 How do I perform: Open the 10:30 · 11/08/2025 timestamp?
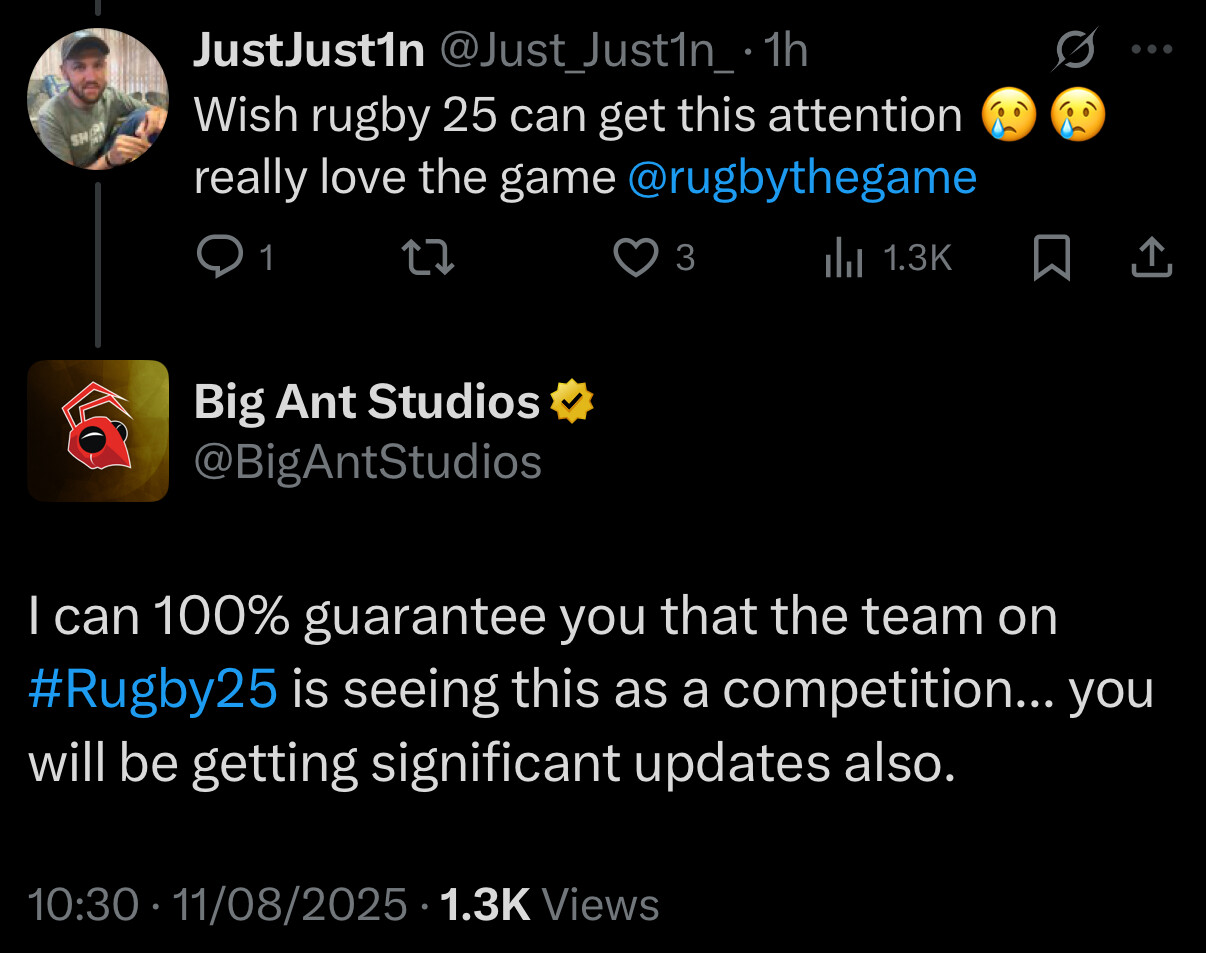pyautogui.click(x=217, y=905)
